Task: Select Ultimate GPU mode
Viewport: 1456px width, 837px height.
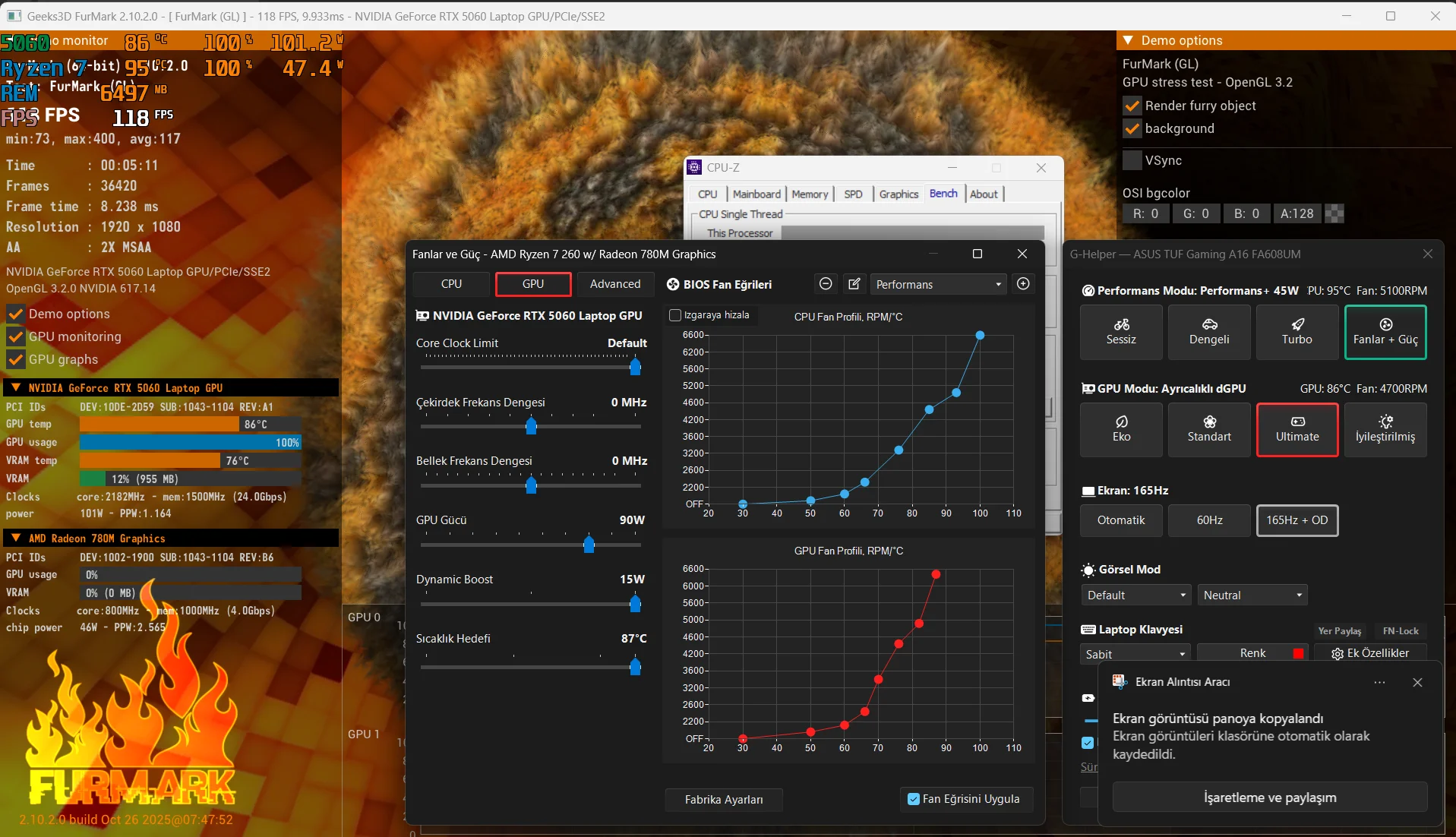Action: [1297, 429]
